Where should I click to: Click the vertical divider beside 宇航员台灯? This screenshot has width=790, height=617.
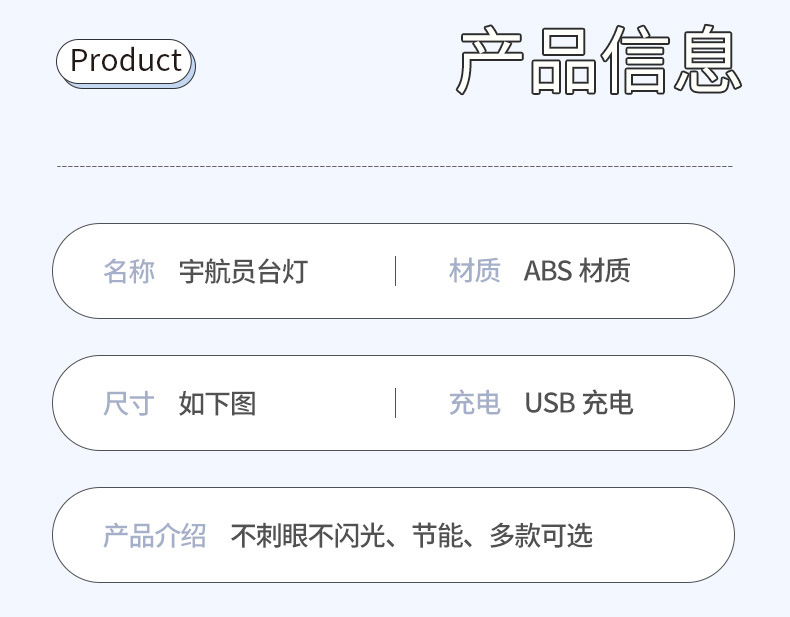point(395,271)
